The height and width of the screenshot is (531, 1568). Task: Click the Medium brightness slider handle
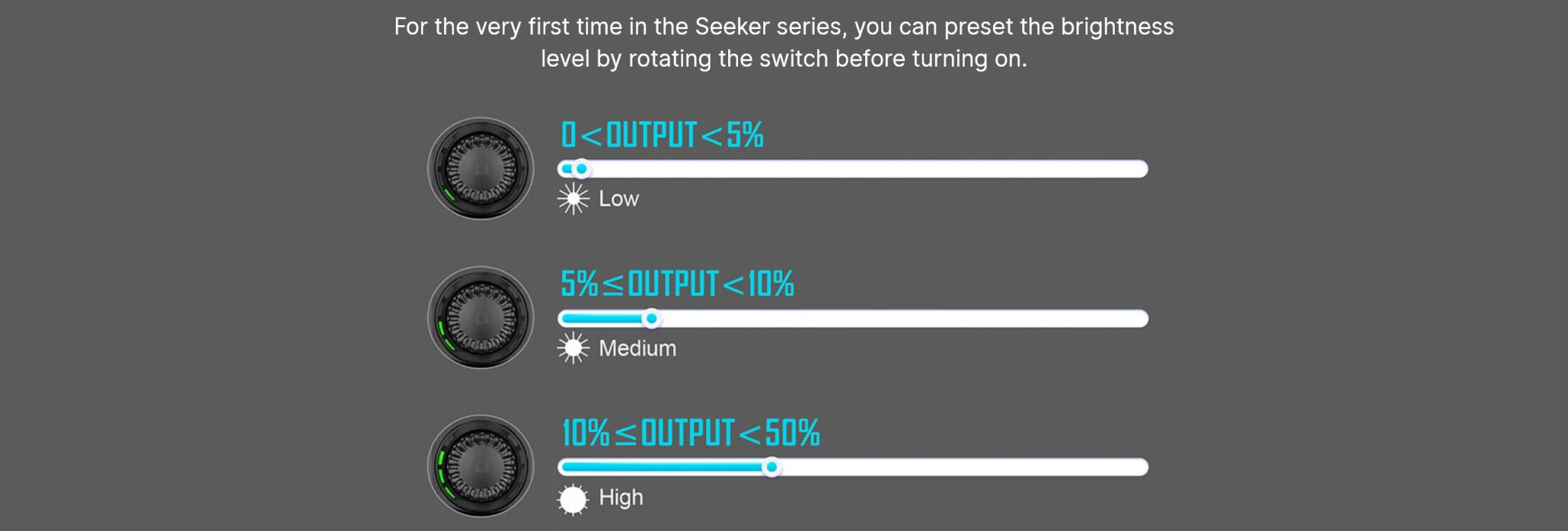click(x=652, y=318)
